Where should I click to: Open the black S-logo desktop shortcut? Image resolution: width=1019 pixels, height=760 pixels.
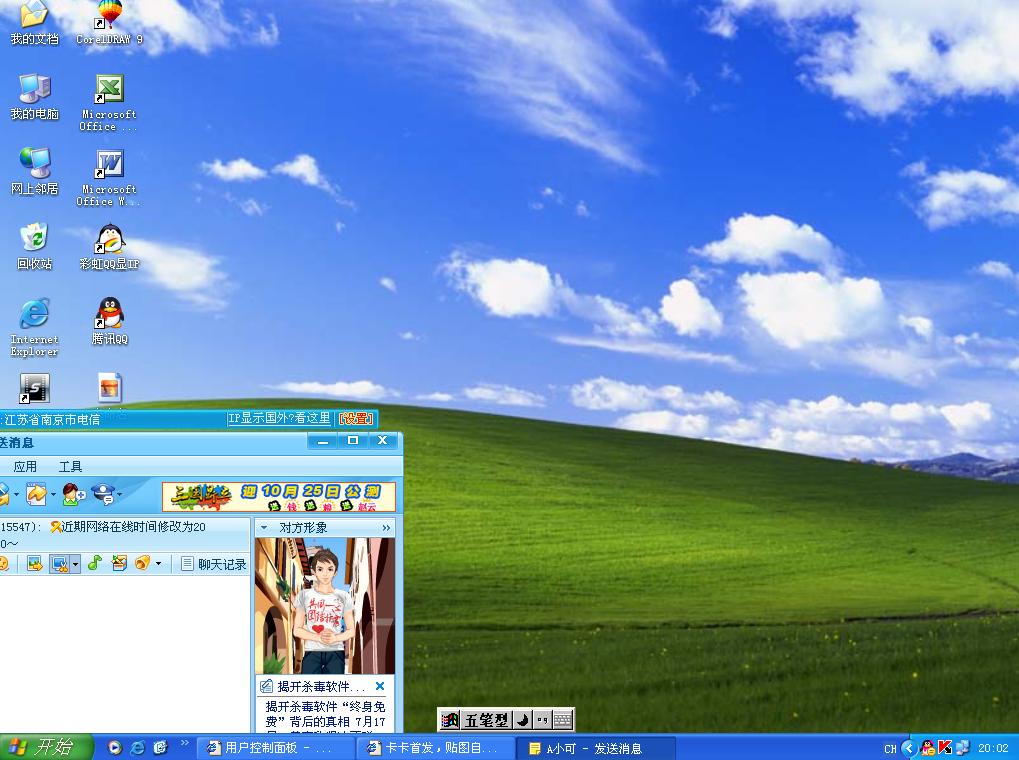coord(34,389)
